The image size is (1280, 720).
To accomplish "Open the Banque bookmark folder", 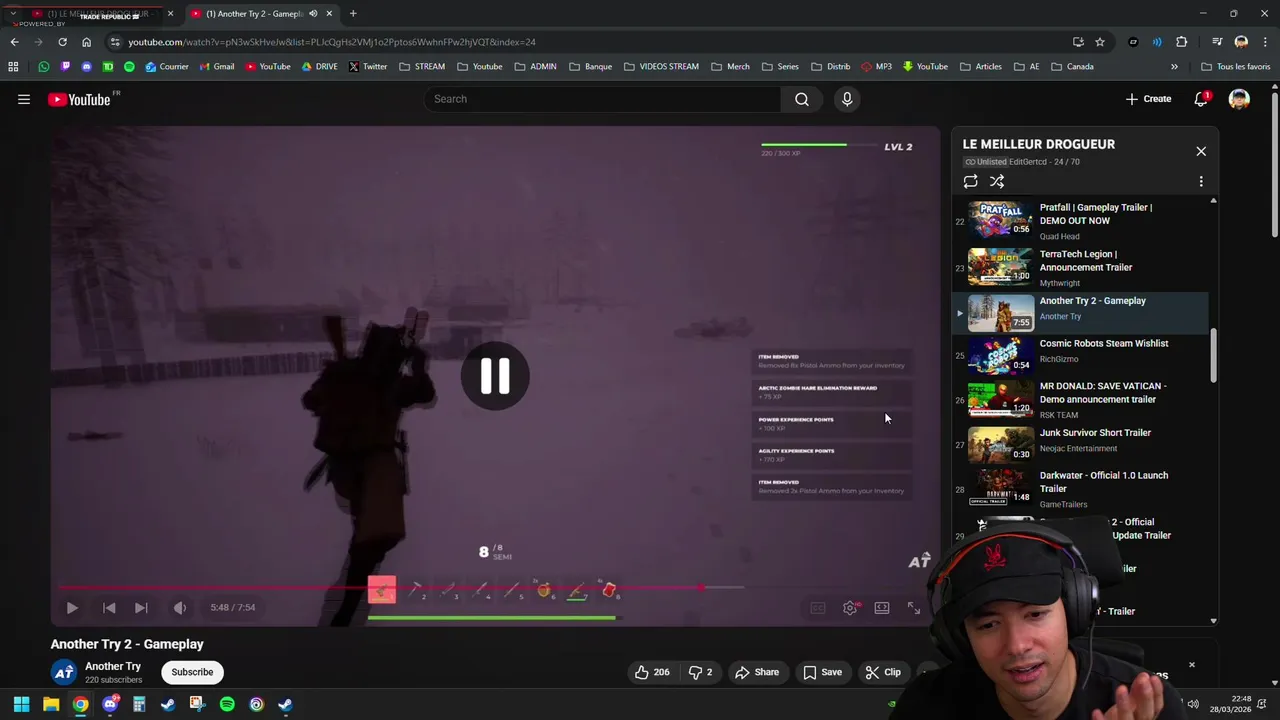I will (590, 67).
